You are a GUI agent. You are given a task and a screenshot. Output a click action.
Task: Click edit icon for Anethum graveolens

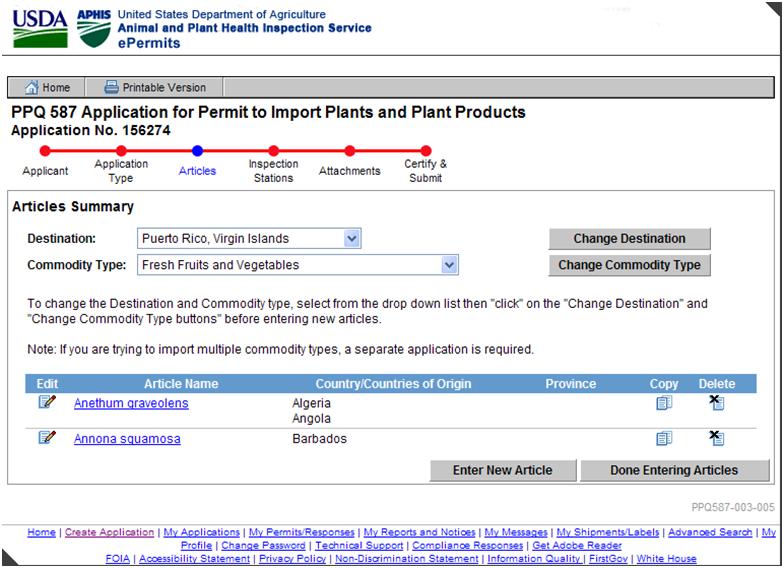pyautogui.click(x=47, y=403)
